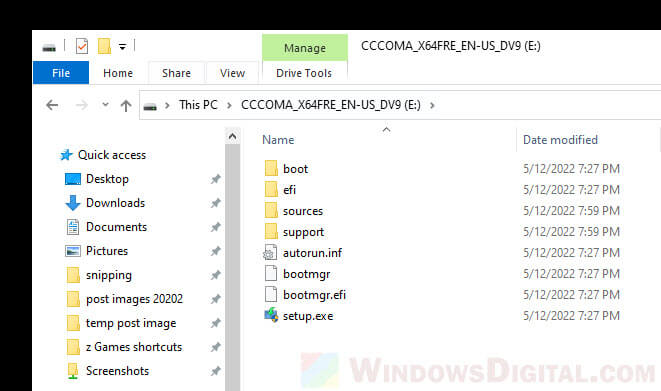Open temp post image folder
This screenshot has height=391, width=661.
point(131,323)
